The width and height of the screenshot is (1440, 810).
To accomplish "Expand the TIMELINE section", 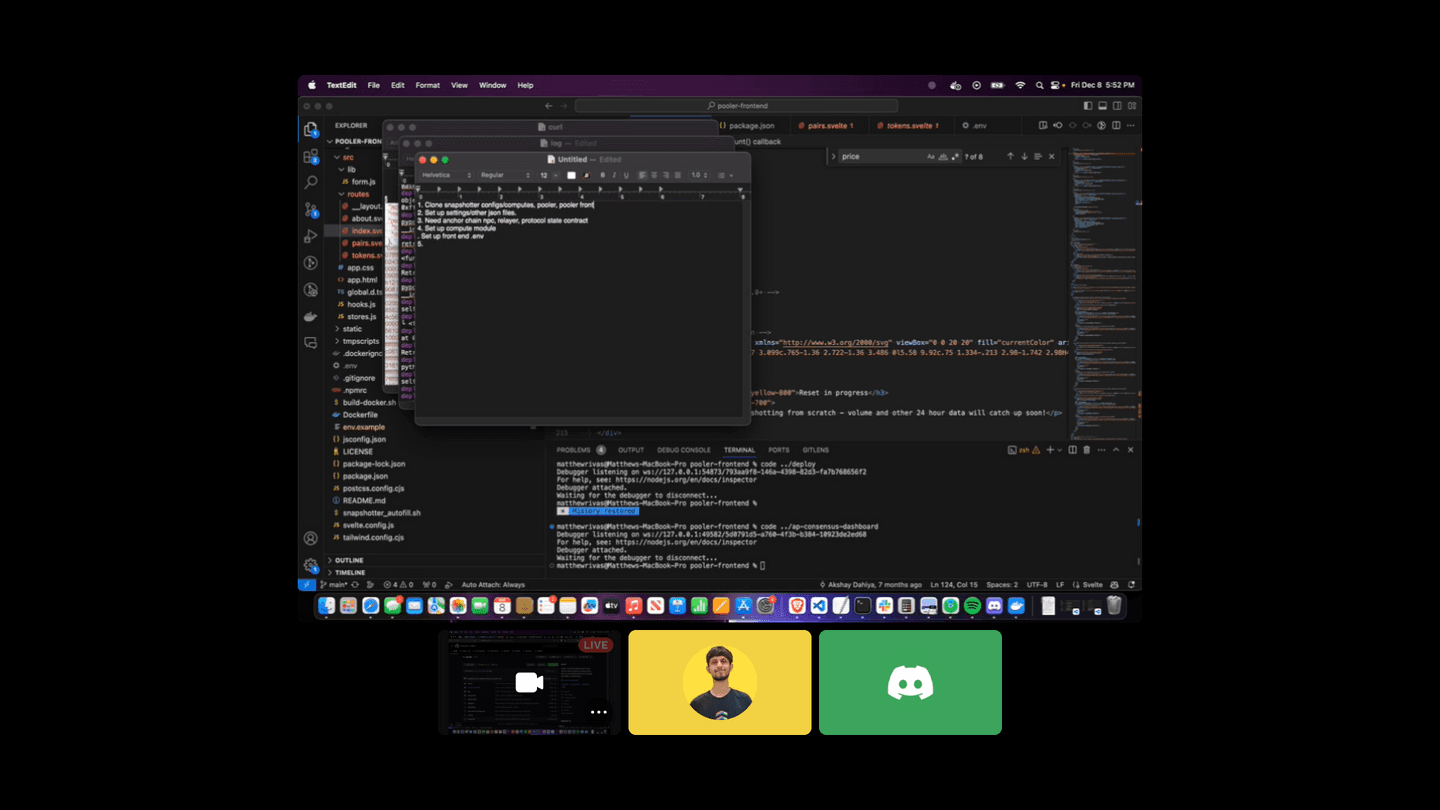I will [350, 573].
